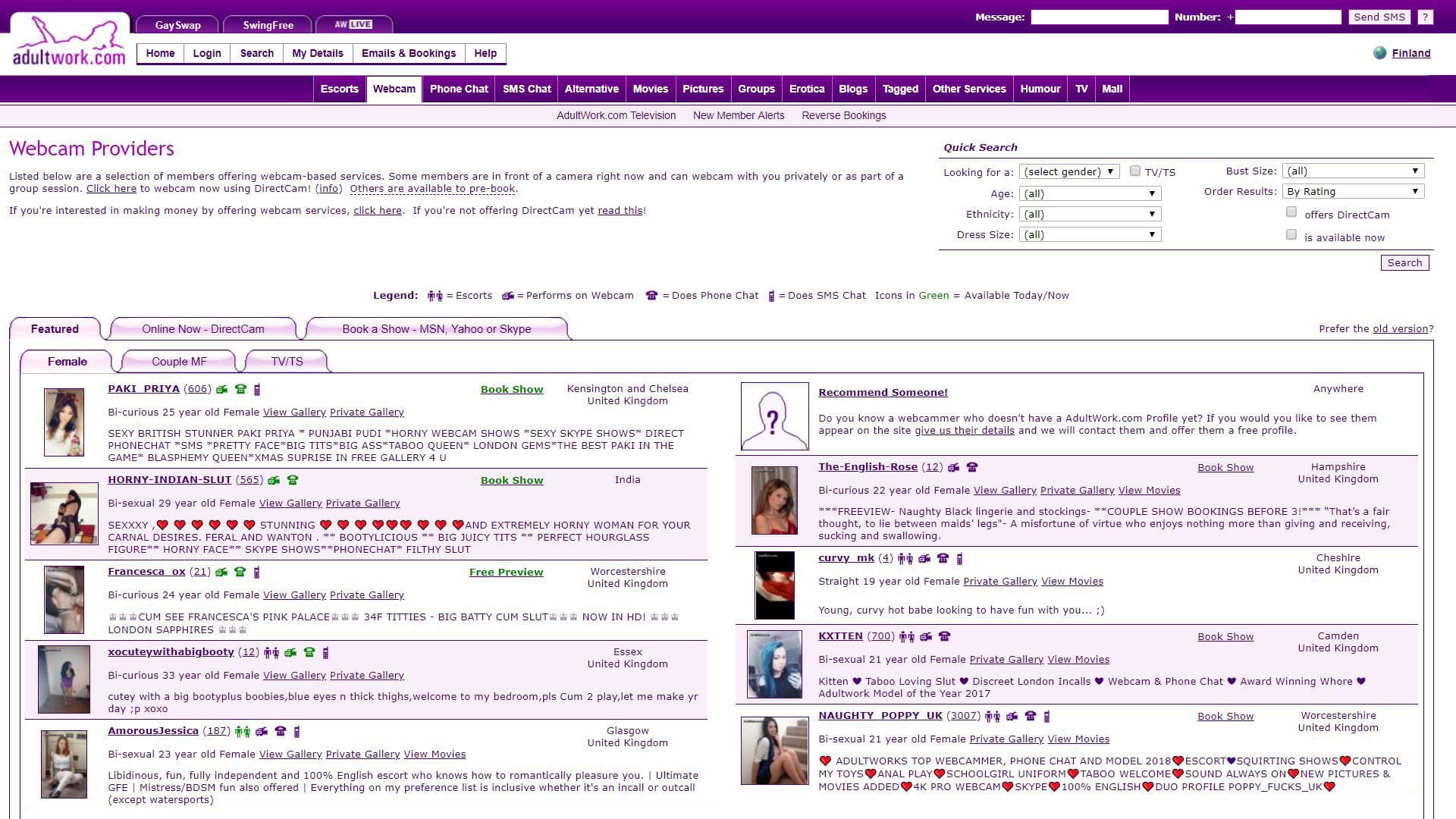The width and height of the screenshot is (1456, 819).
Task: Click the escorts icon next to NAUGHTY_POPPY_UK
Action: click(992, 717)
